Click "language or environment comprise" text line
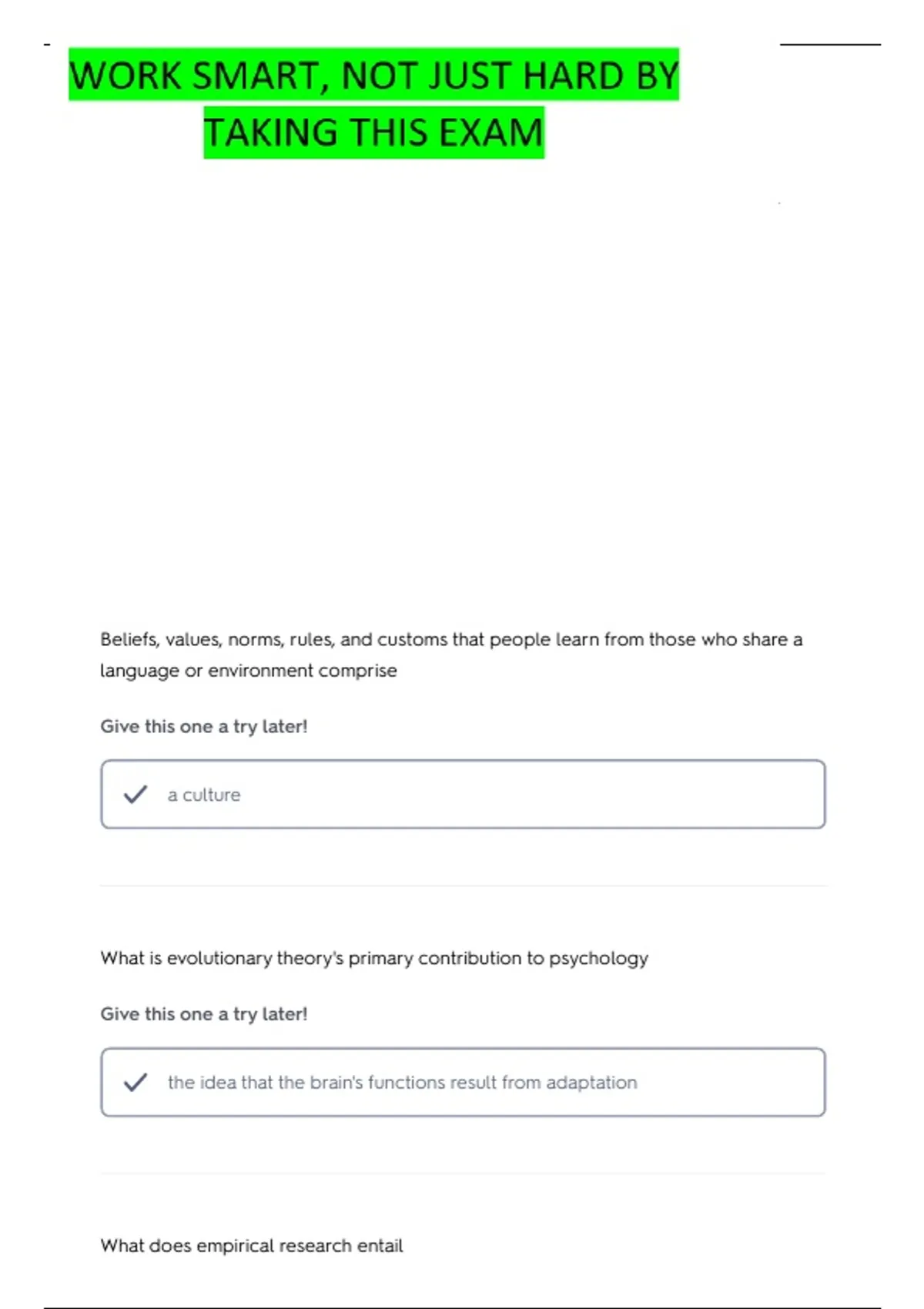 point(249,671)
